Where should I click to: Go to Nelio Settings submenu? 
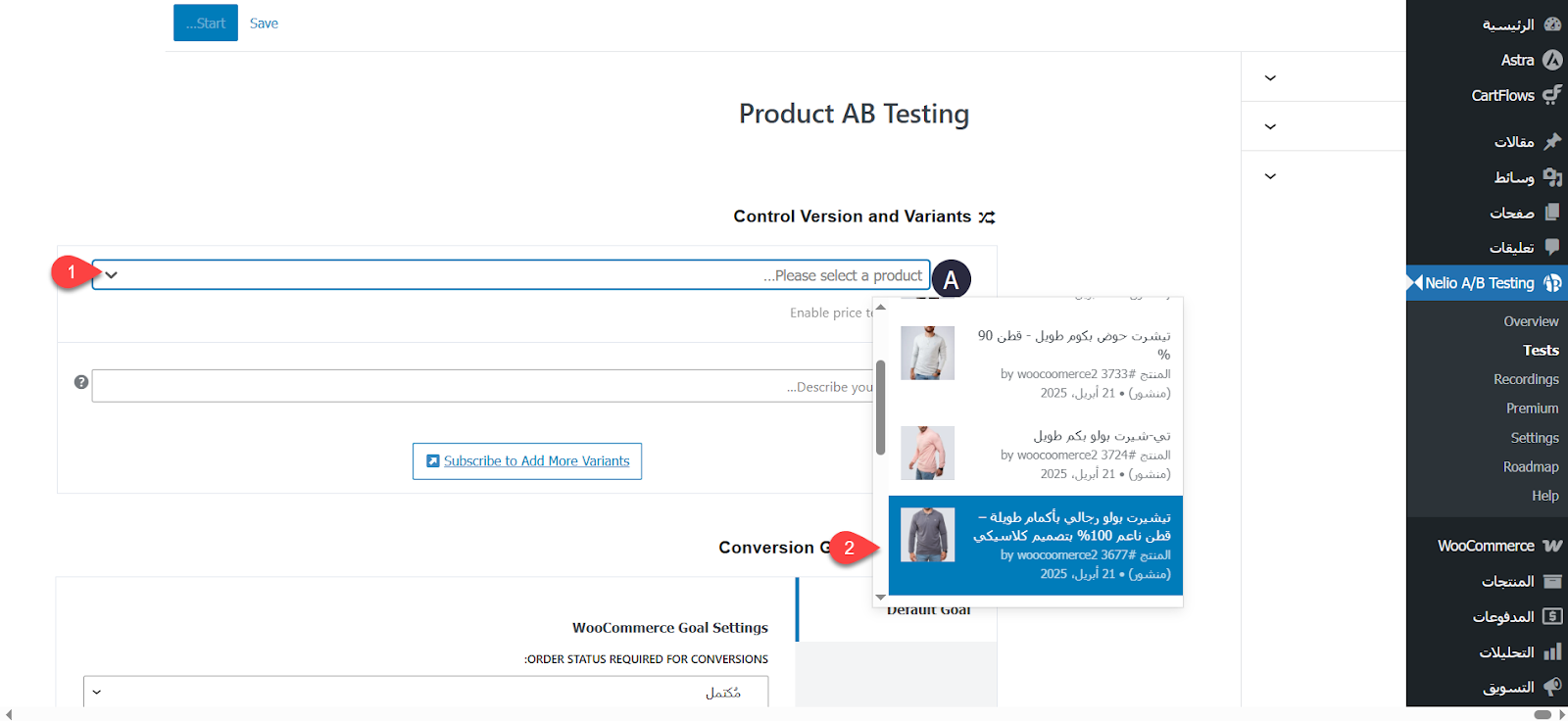[1535, 438]
